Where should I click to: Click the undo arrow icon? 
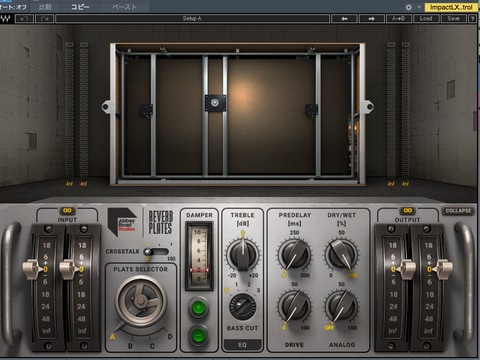(24, 19)
